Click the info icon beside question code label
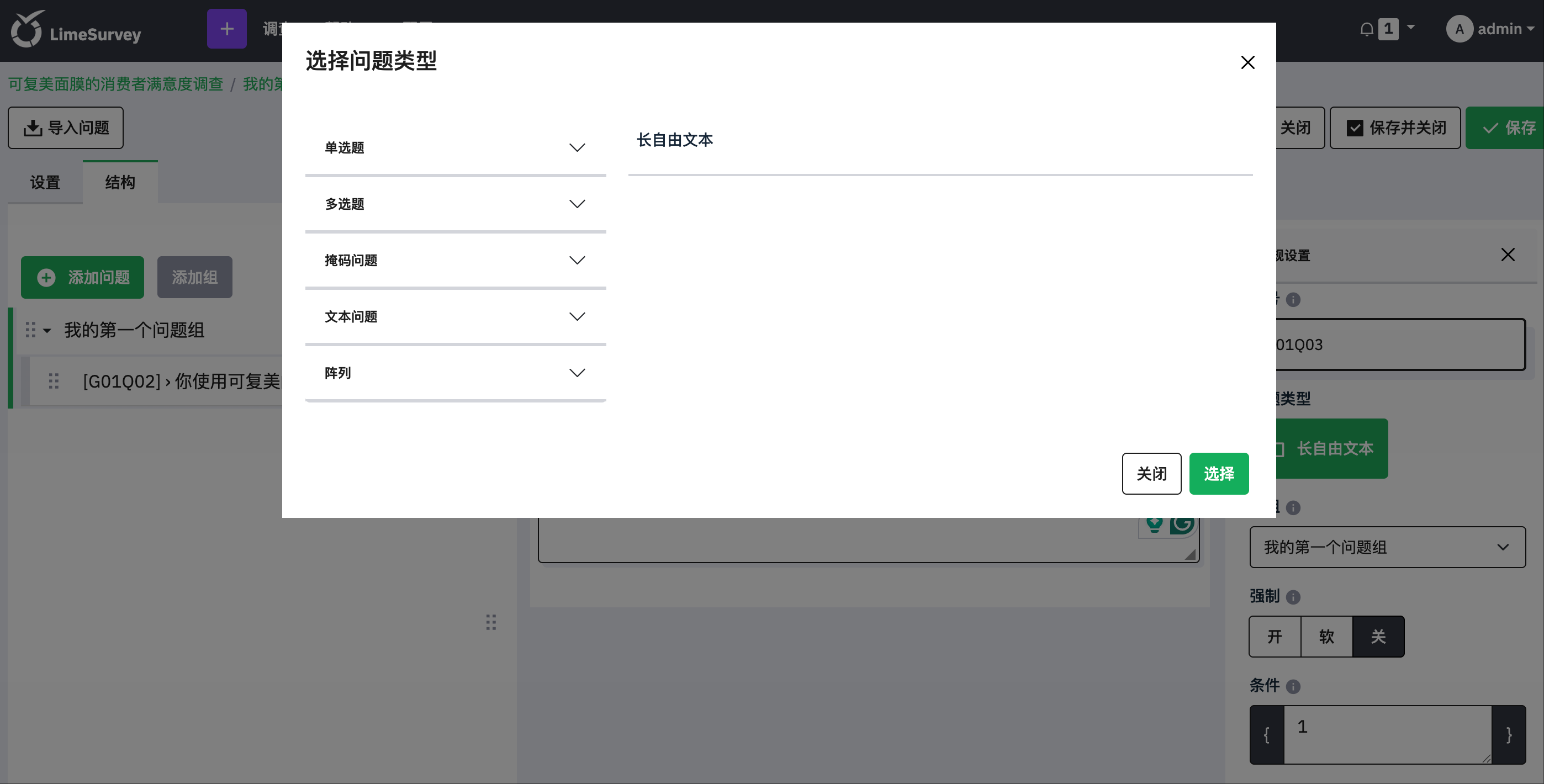The width and height of the screenshot is (1544, 784). (1293, 300)
